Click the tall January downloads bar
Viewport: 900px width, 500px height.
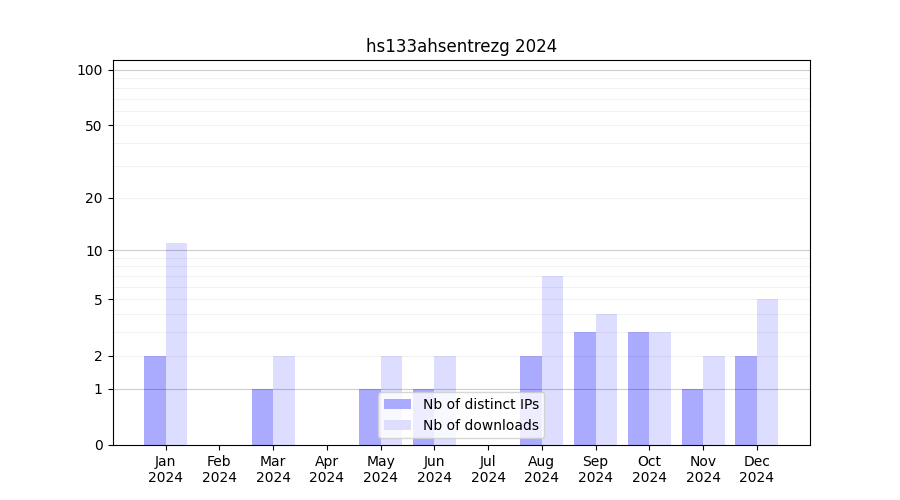(x=176, y=344)
